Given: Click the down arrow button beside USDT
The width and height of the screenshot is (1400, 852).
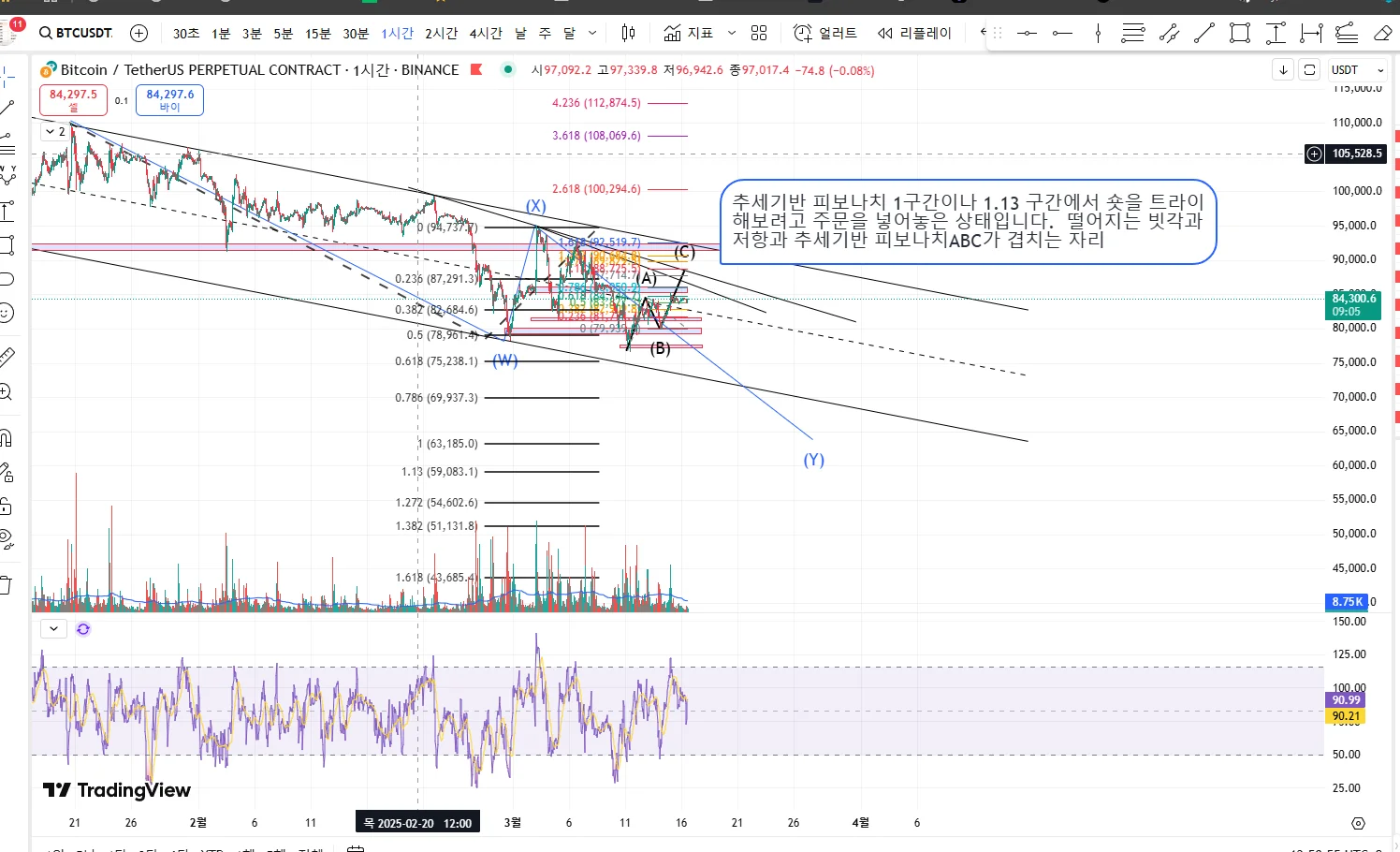Looking at the screenshot, I should 1283,70.
